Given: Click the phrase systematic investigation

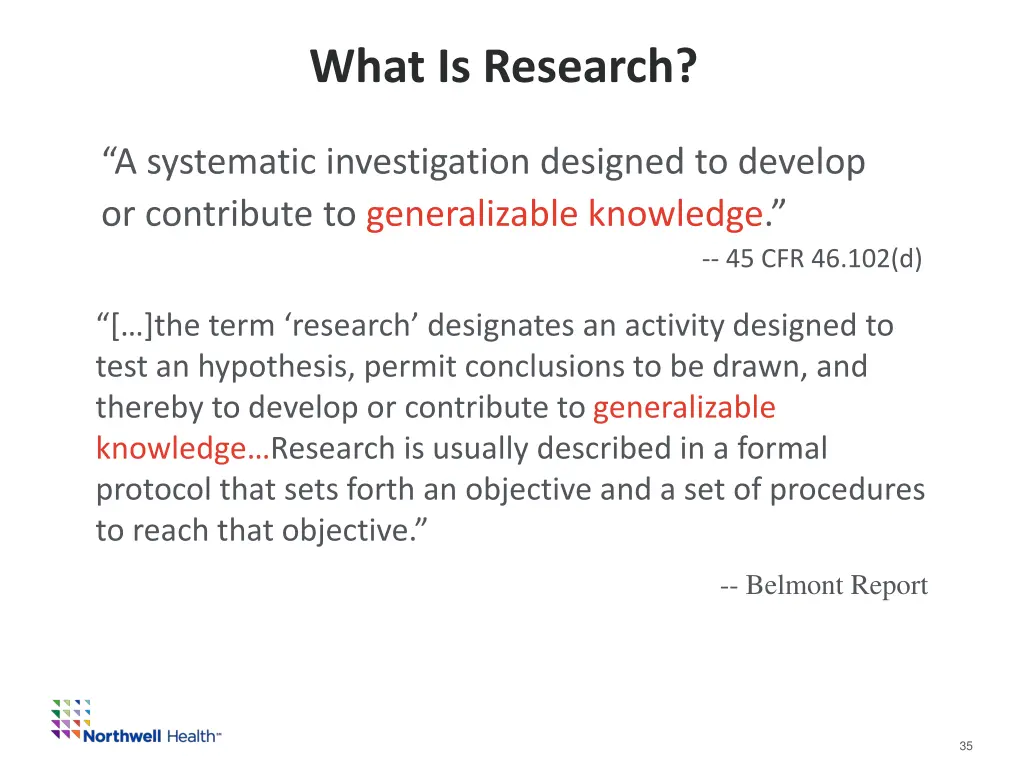Looking at the screenshot, I should point(335,161).
